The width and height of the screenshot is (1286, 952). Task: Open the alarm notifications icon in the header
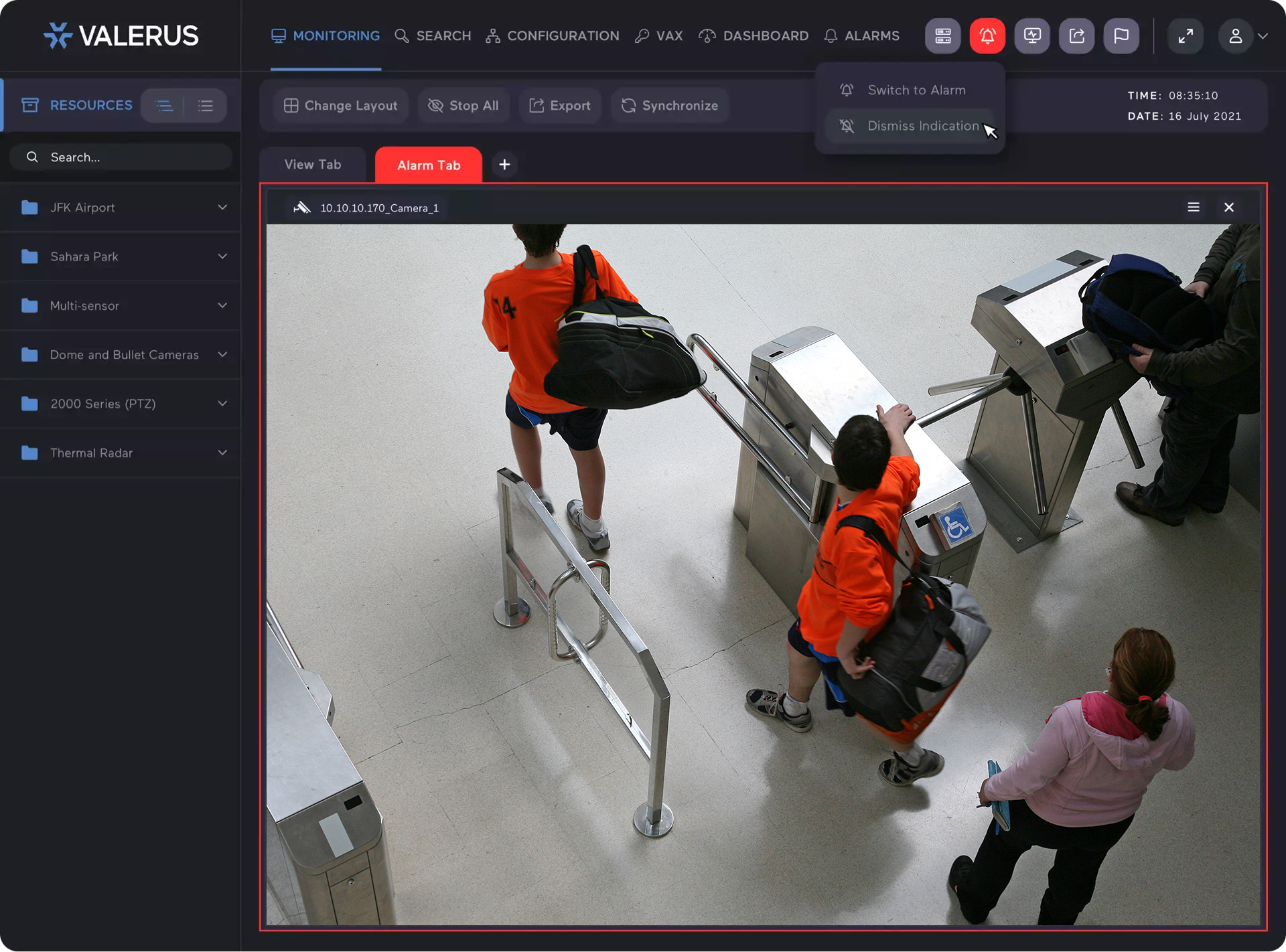[987, 35]
